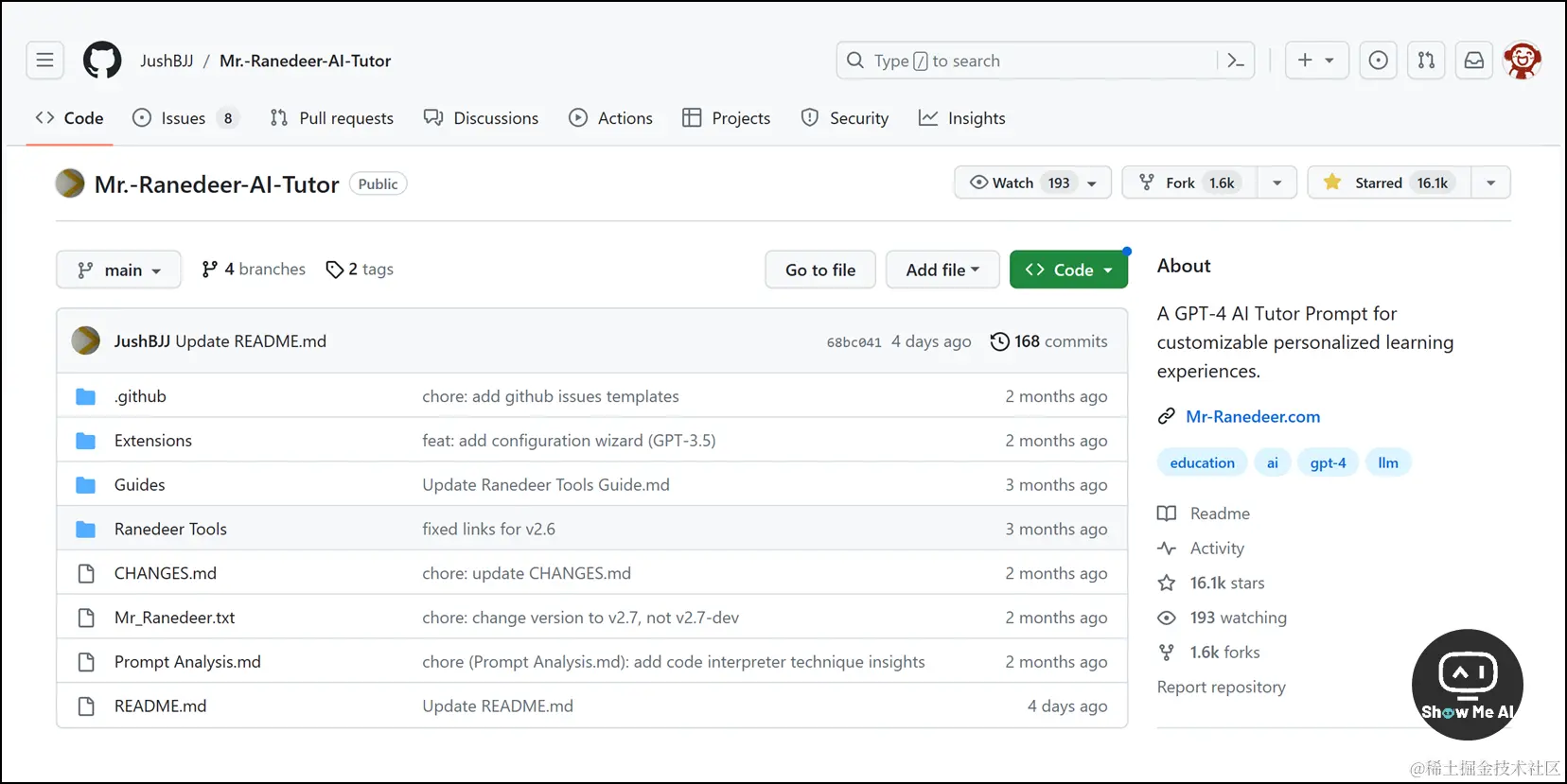Screen dimensions: 1567x784
Task: Click the Guides folder icon
Action: tap(86, 485)
